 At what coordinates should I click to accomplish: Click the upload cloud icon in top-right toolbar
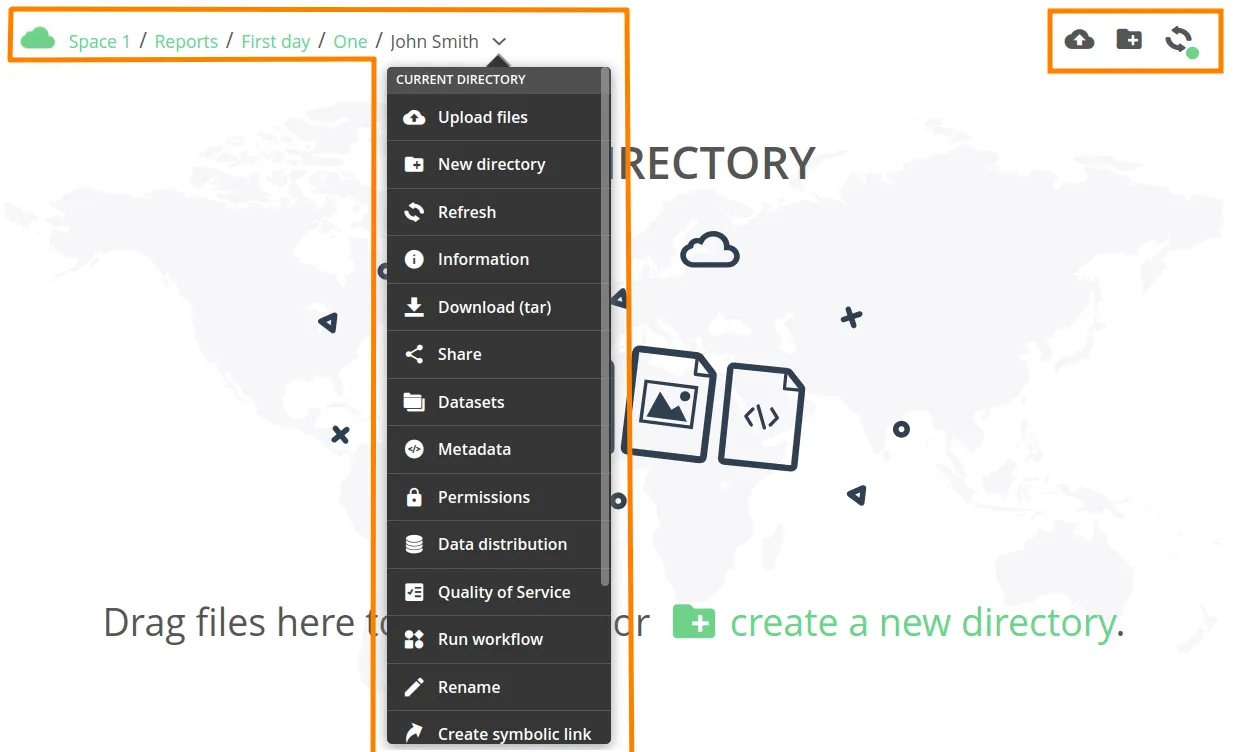point(1079,40)
